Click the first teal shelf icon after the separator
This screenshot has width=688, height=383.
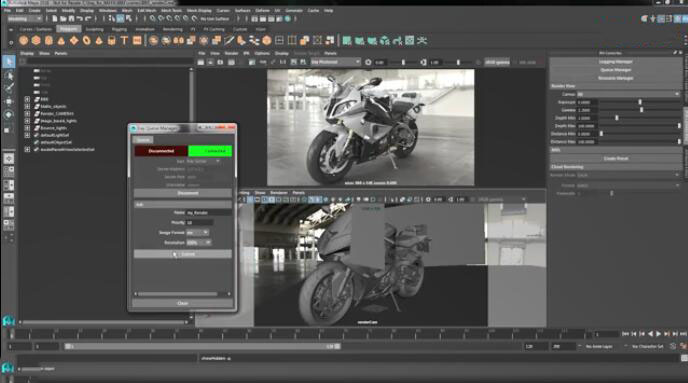coord(347,41)
